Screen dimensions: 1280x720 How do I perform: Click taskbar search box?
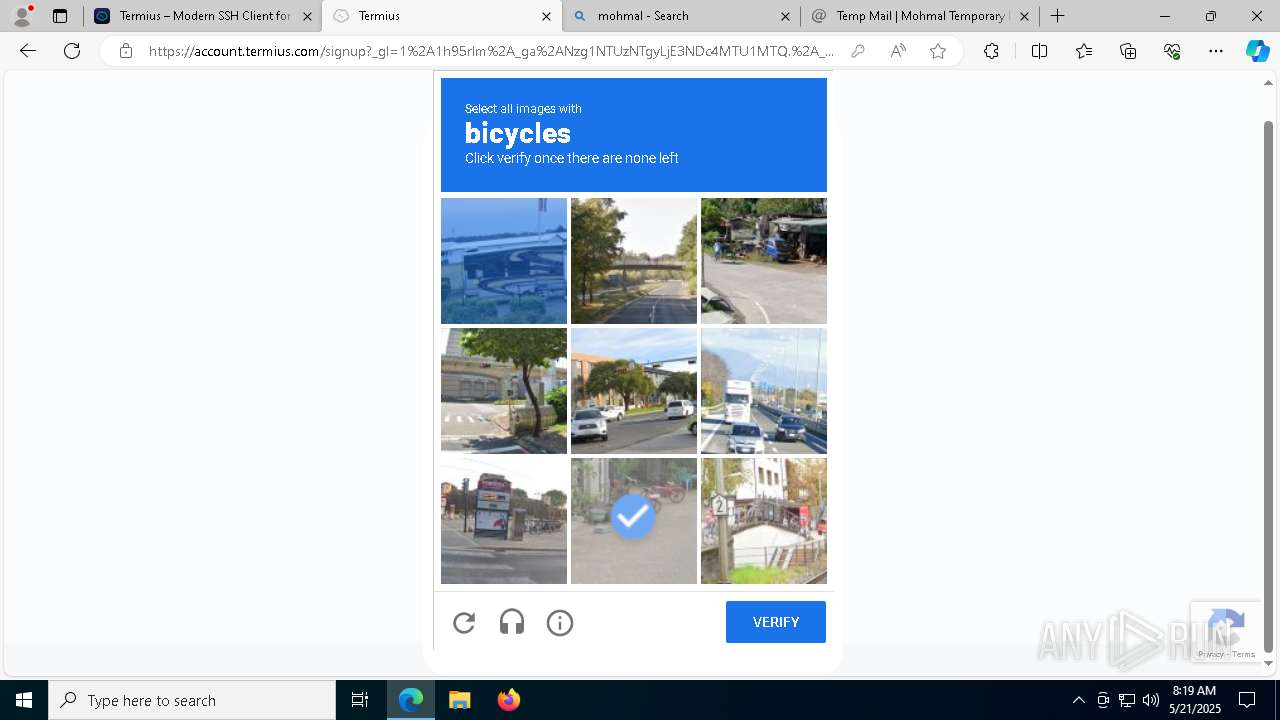click(x=192, y=700)
